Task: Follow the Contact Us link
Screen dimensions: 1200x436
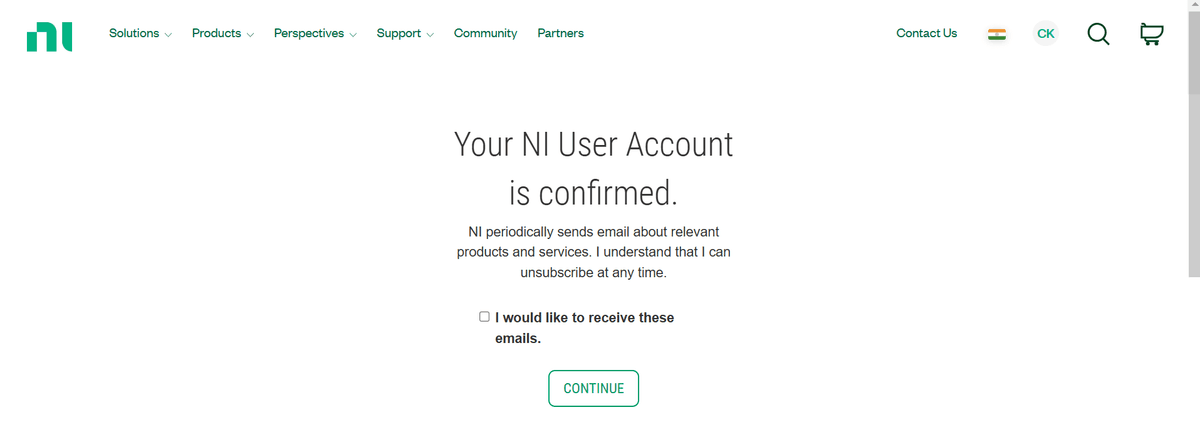Action: pyautogui.click(x=926, y=34)
